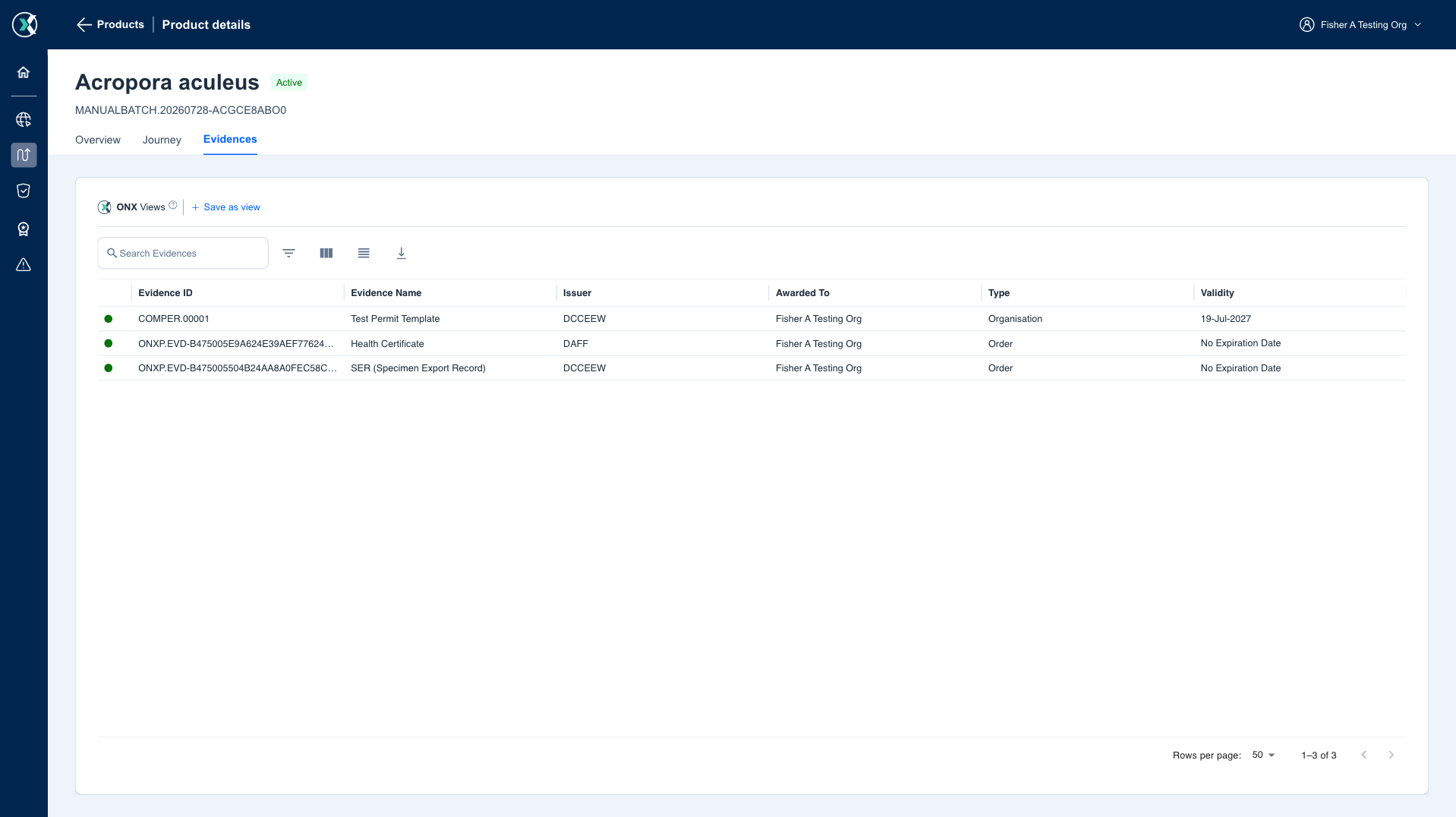The width and height of the screenshot is (1456, 817).
Task: Click the green status dot for COMPER.00001
Action: tap(109, 319)
